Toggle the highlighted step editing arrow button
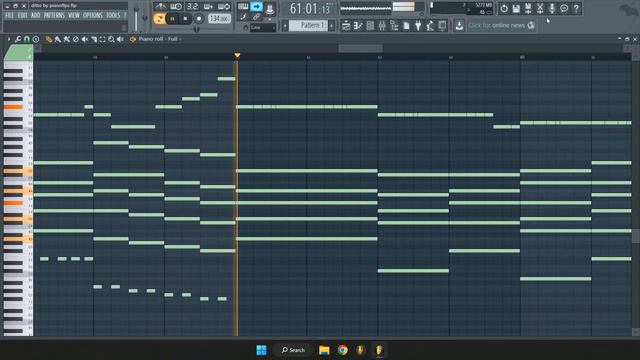The height and width of the screenshot is (360, 640). point(256,7)
